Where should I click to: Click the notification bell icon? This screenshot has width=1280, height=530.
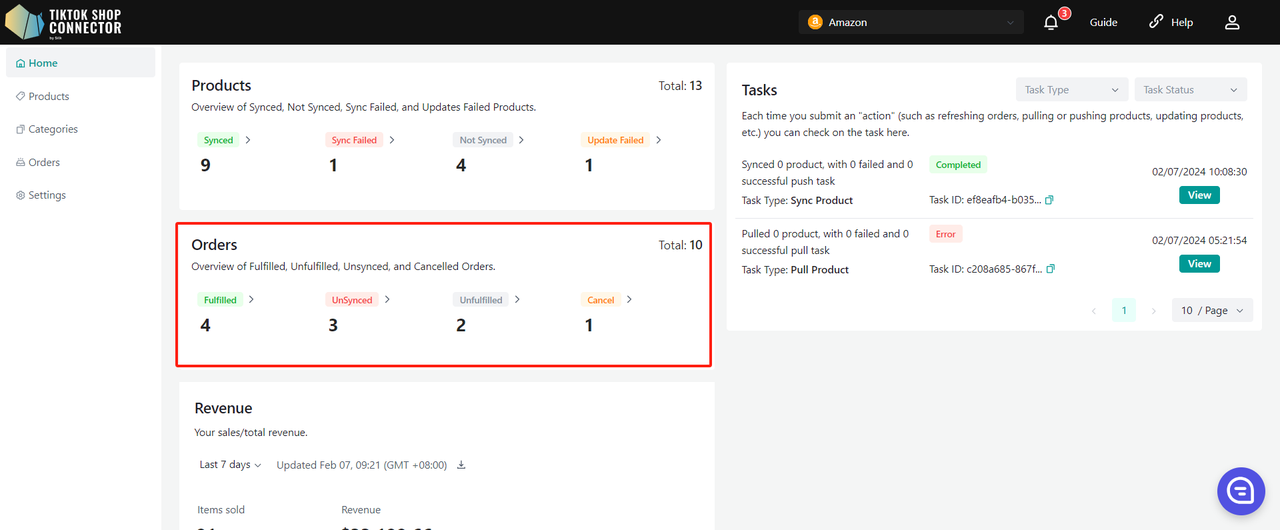(x=1051, y=22)
